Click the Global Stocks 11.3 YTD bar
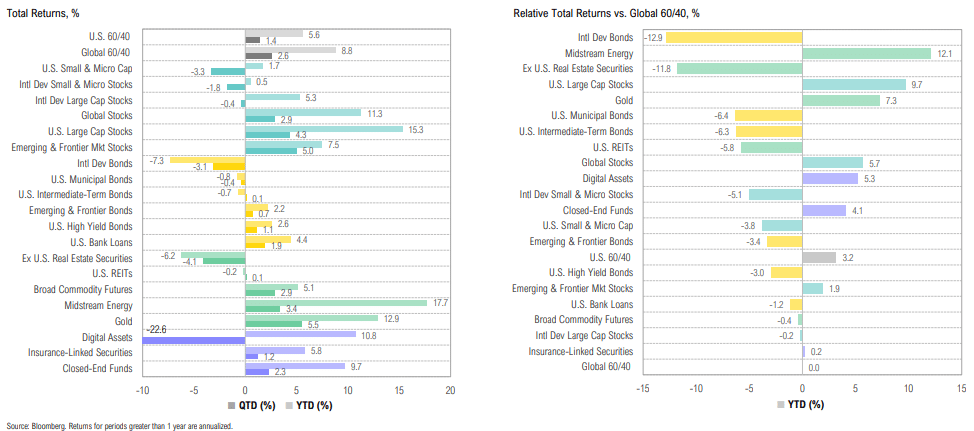The height and width of the screenshot is (431, 974). (304, 112)
